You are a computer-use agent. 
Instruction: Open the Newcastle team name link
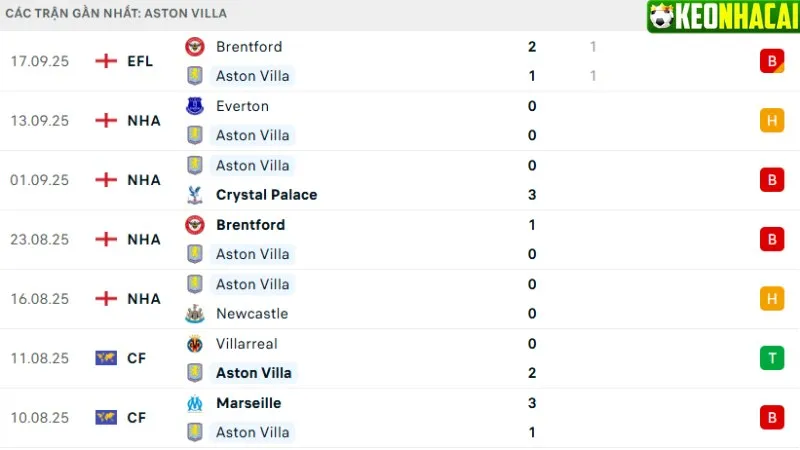point(252,314)
